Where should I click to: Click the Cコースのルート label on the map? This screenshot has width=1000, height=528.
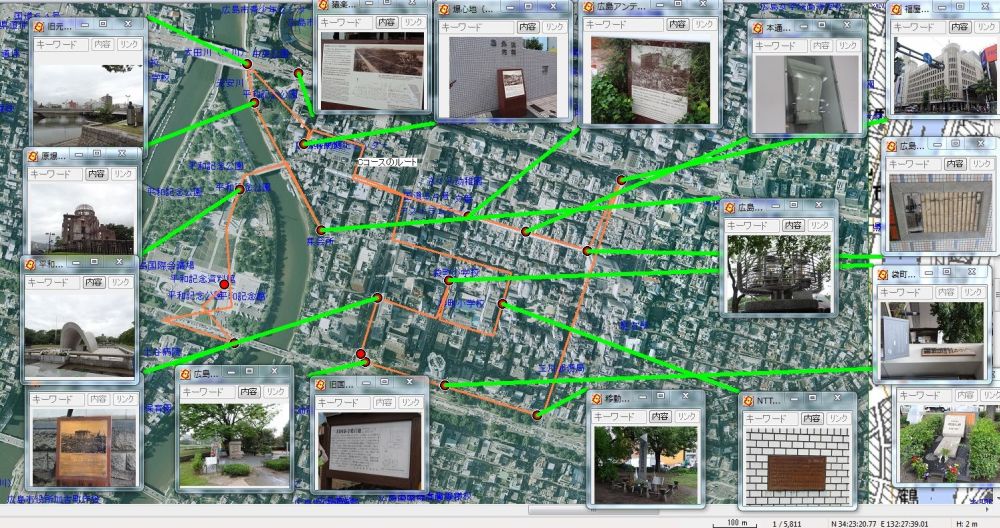(x=388, y=162)
